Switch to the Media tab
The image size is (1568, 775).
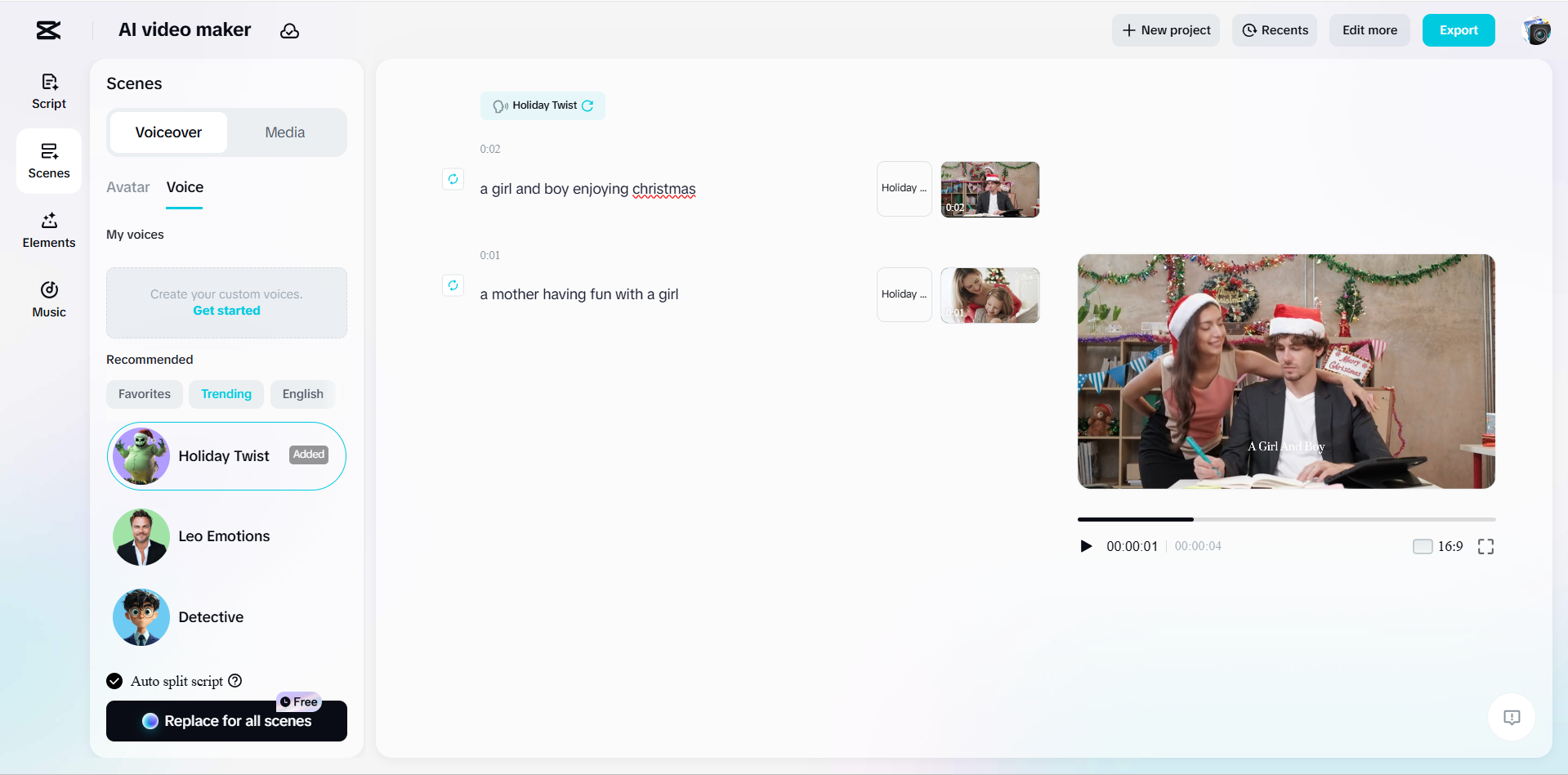(284, 132)
